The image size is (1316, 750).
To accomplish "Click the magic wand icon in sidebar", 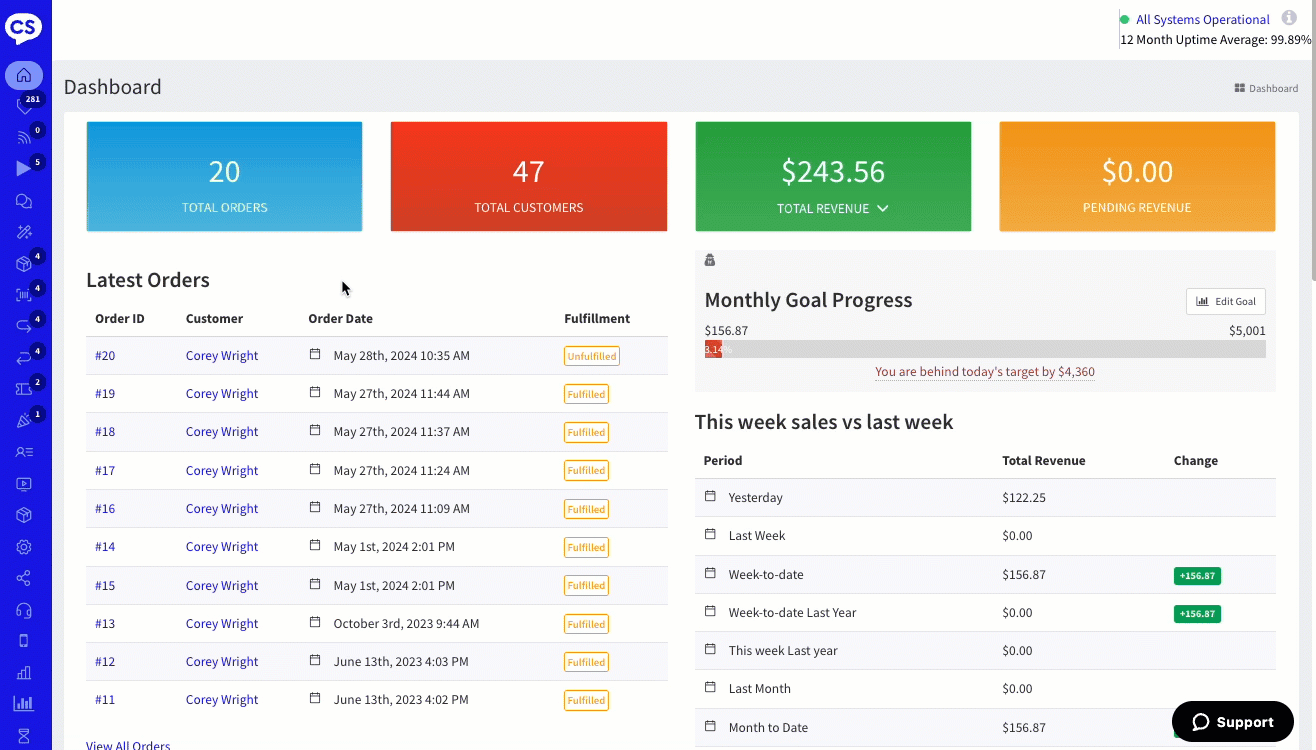I will click(24, 232).
